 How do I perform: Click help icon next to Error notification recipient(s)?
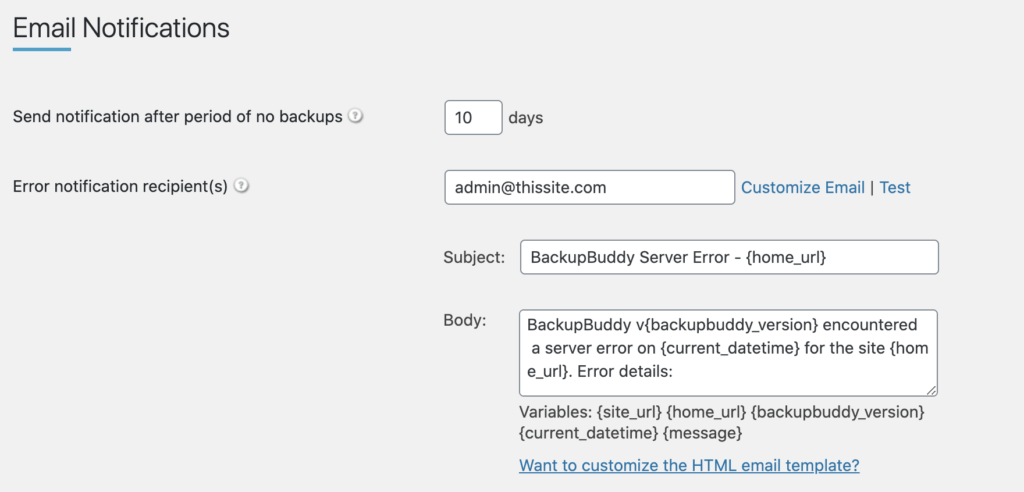tap(242, 186)
